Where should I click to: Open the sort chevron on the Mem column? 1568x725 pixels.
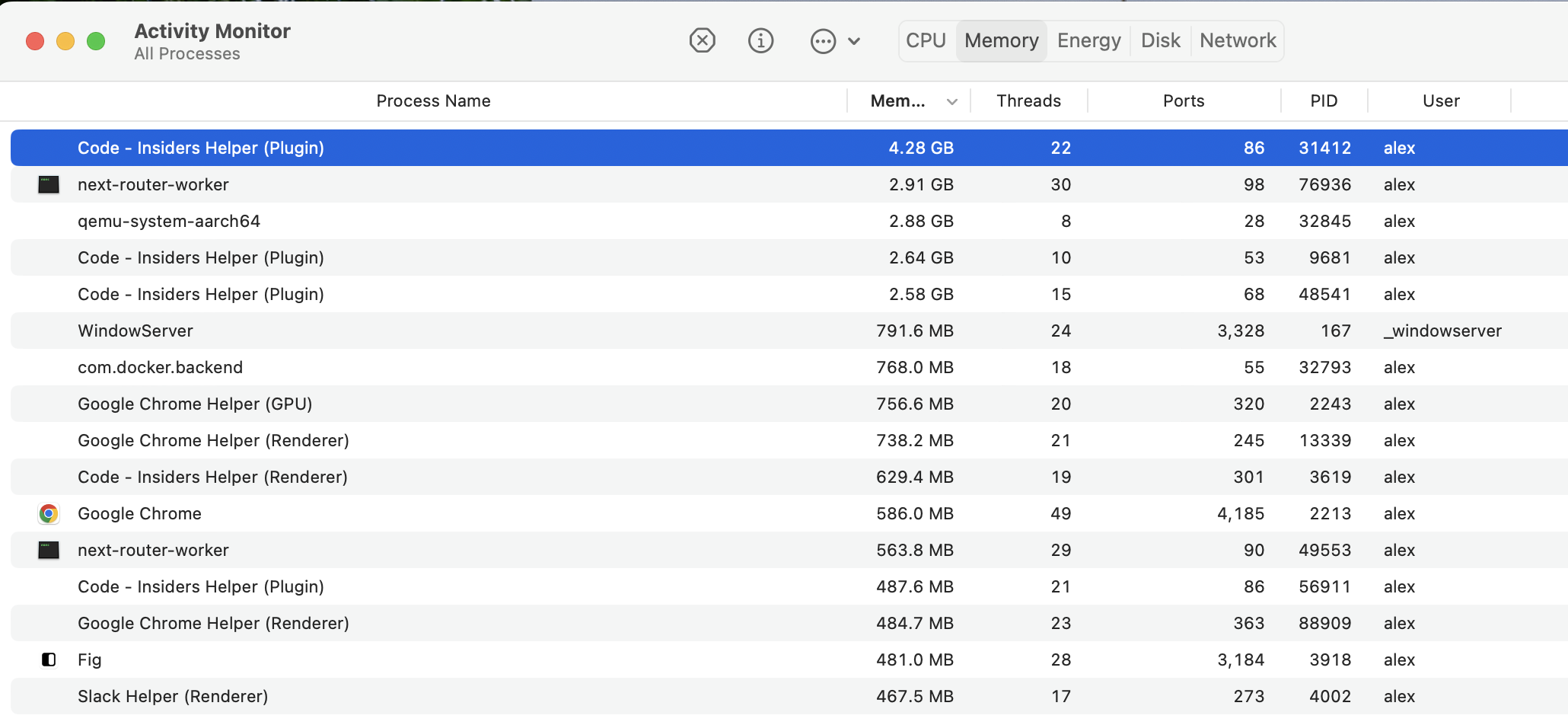pos(951,101)
